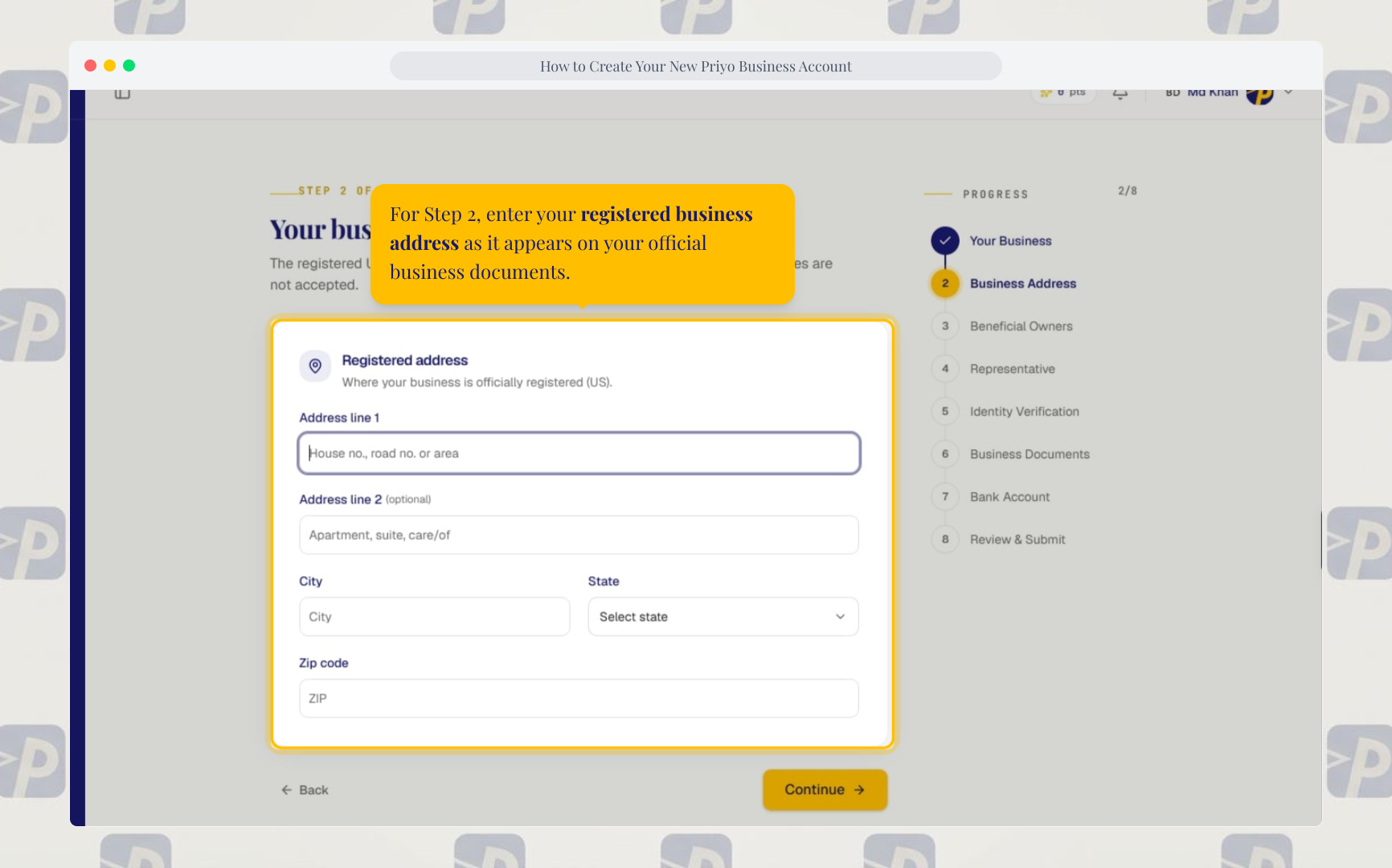Click the location pin icon beside Registered address
The width and height of the screenshot is (1392, 868).
(315, 366)
